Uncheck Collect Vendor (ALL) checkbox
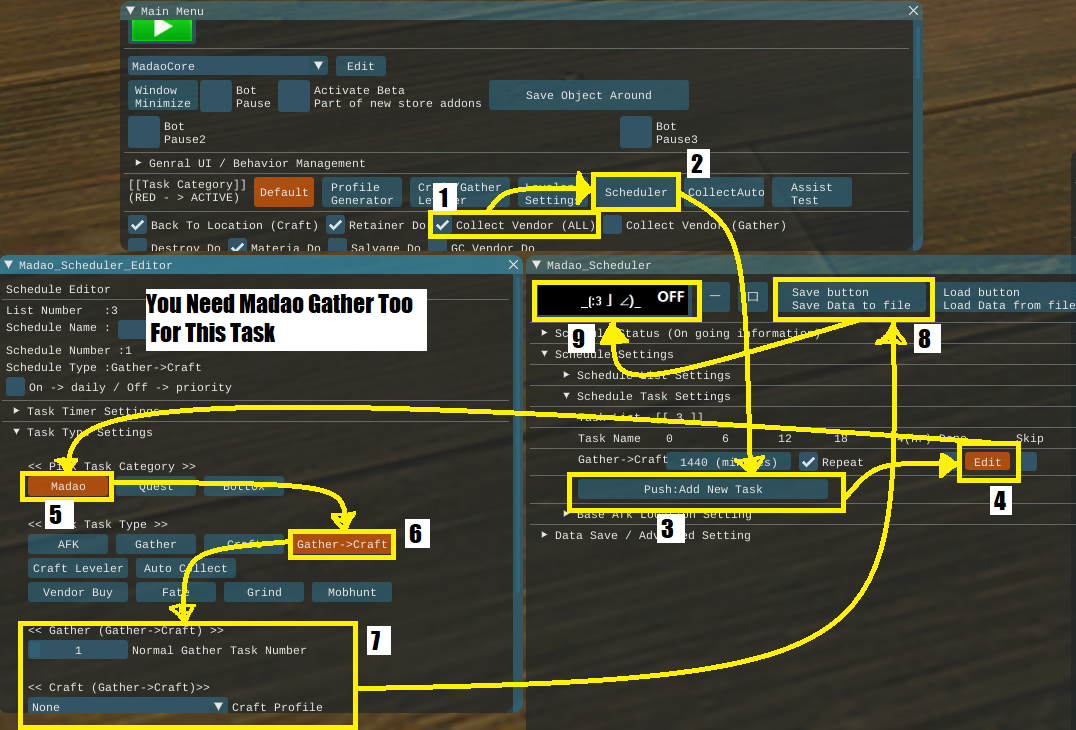Viewport: 1076px width, 730px height. [442, 225]
